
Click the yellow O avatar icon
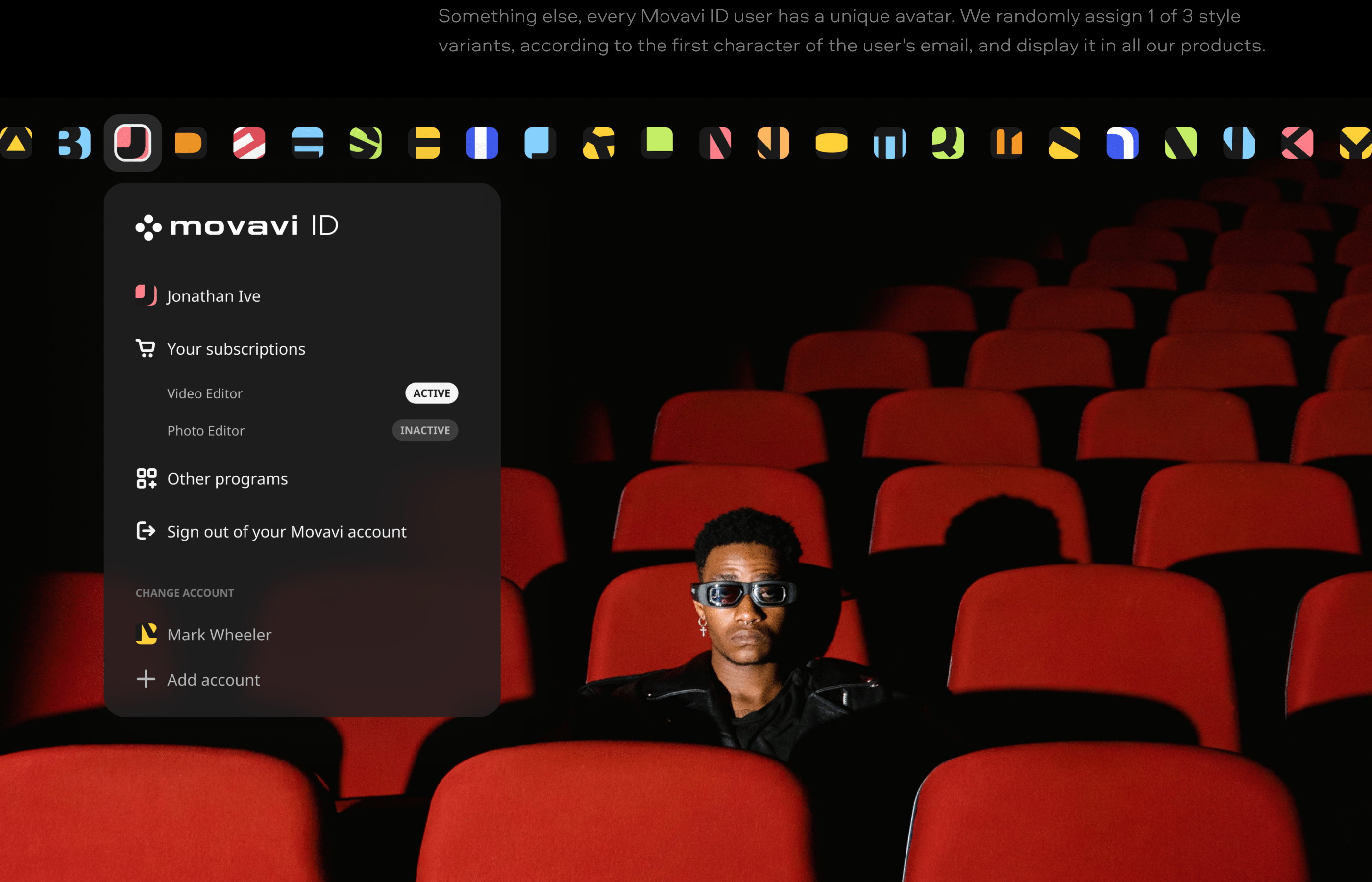click(832, 143)
